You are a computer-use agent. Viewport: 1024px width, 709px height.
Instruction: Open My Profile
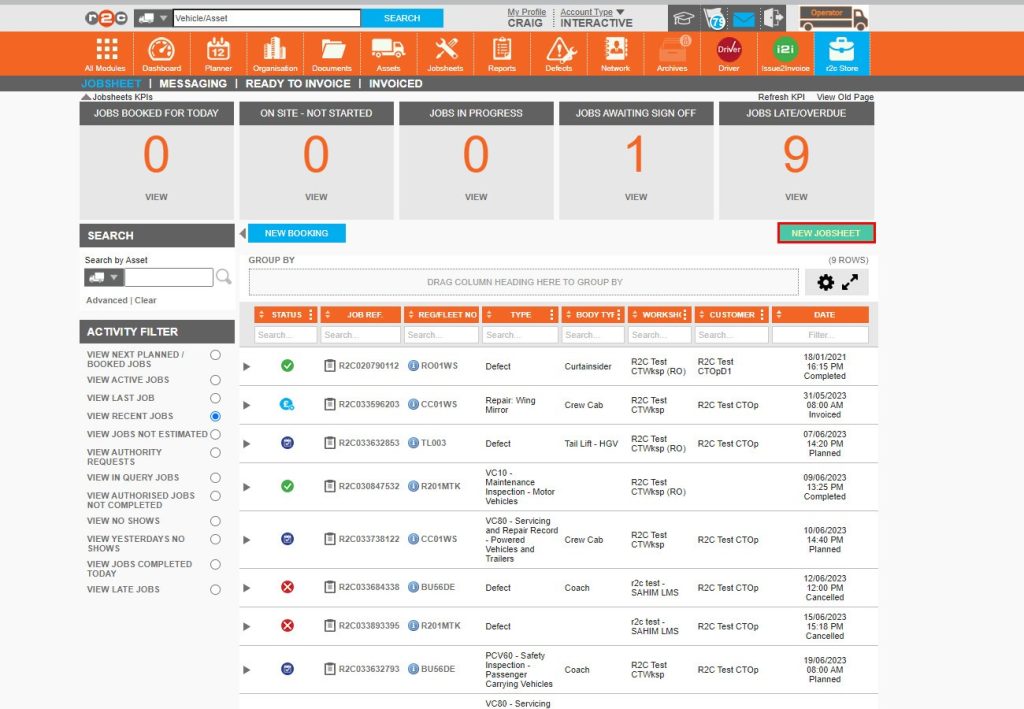[x=527, y=12]
